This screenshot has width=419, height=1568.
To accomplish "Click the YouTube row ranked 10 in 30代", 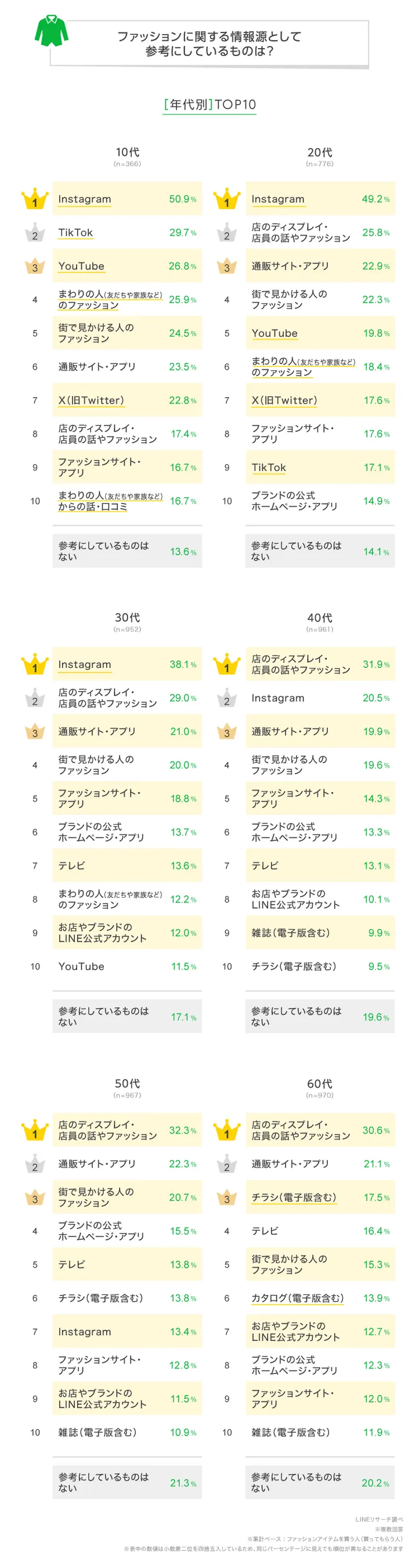I will click(x=127, y=966).
